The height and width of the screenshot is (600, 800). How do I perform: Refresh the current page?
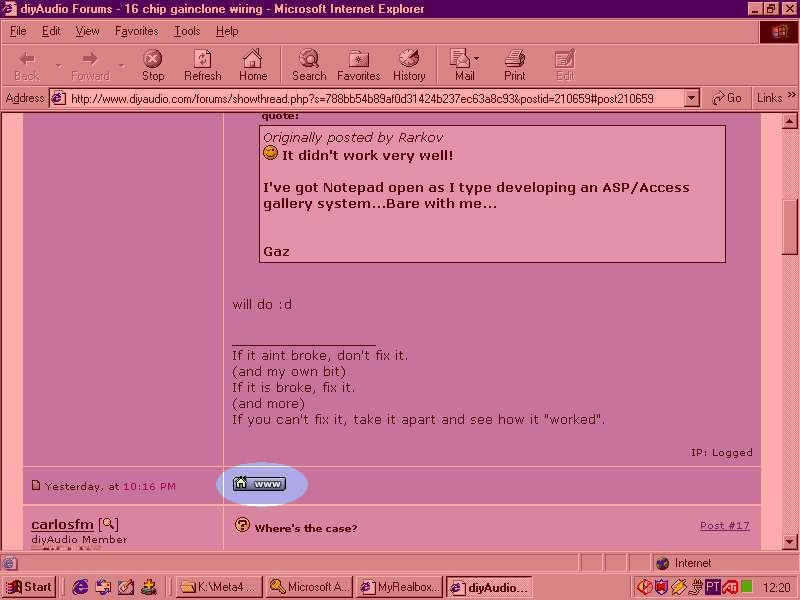(203, 65)
